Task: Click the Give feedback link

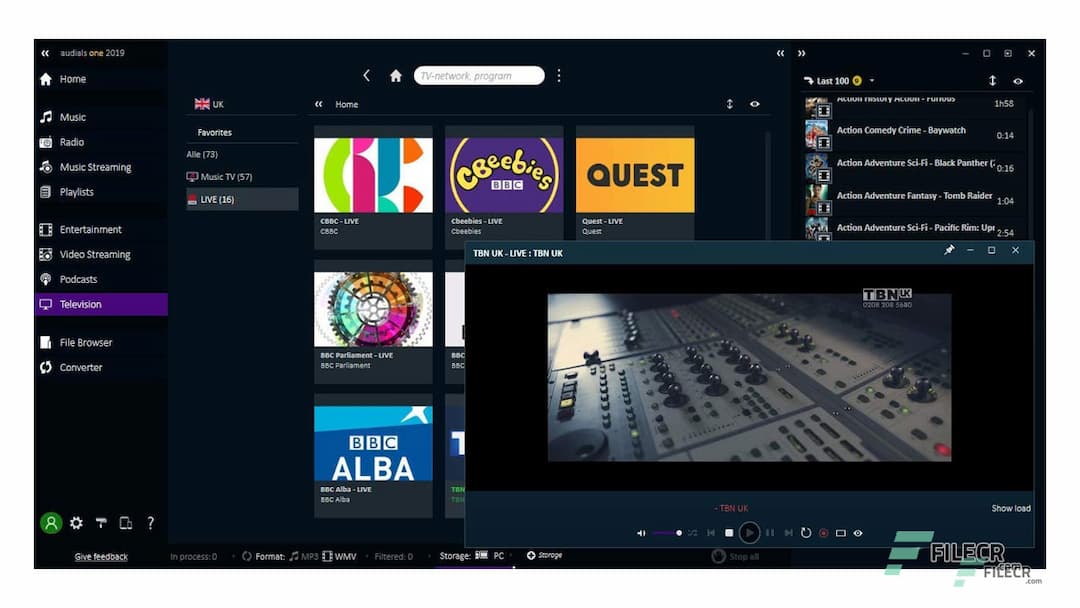Action: point(100,556)
